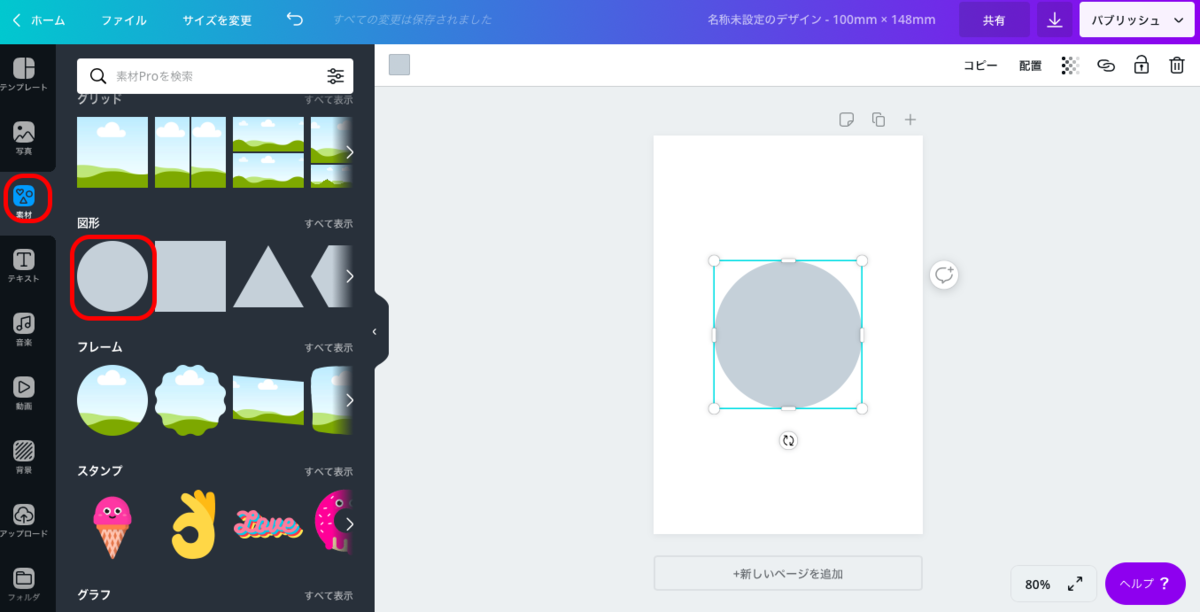Collapse the elements panel with the arrow tab

(375, 330)
